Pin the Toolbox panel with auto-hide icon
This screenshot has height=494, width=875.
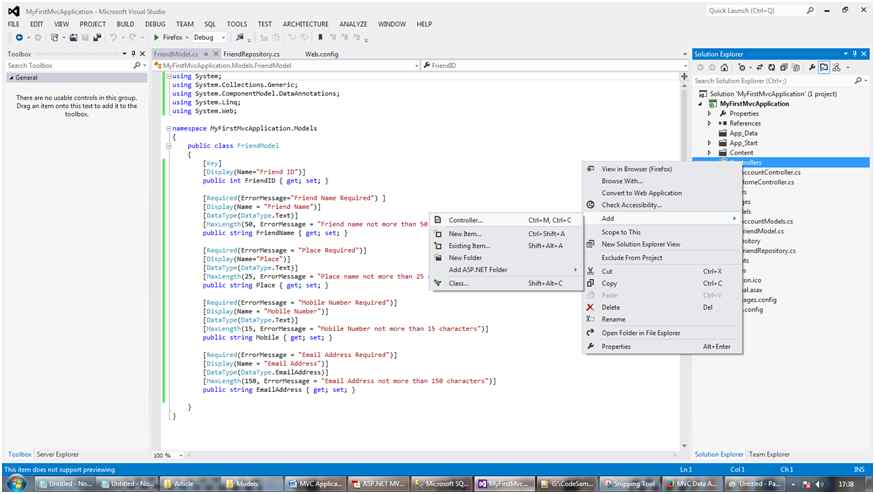pyautogui.click(x=135, y=53)
